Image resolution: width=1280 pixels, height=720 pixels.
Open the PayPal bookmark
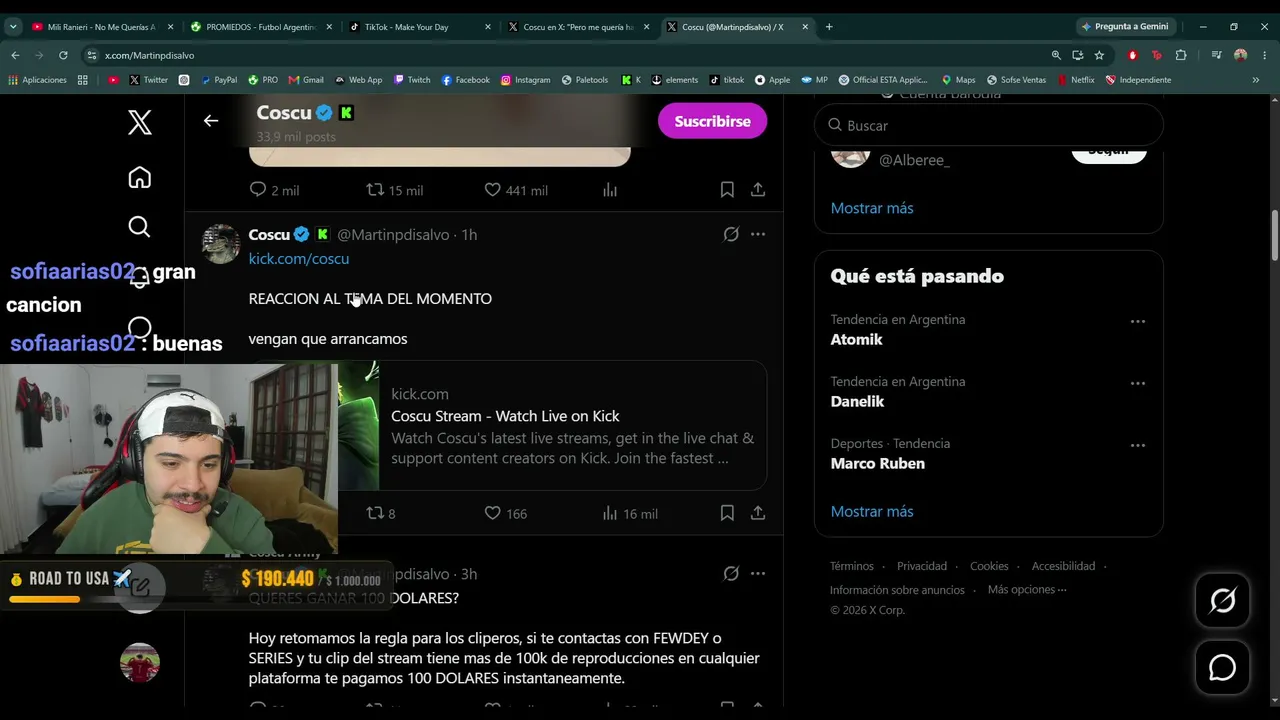(219, 80)
